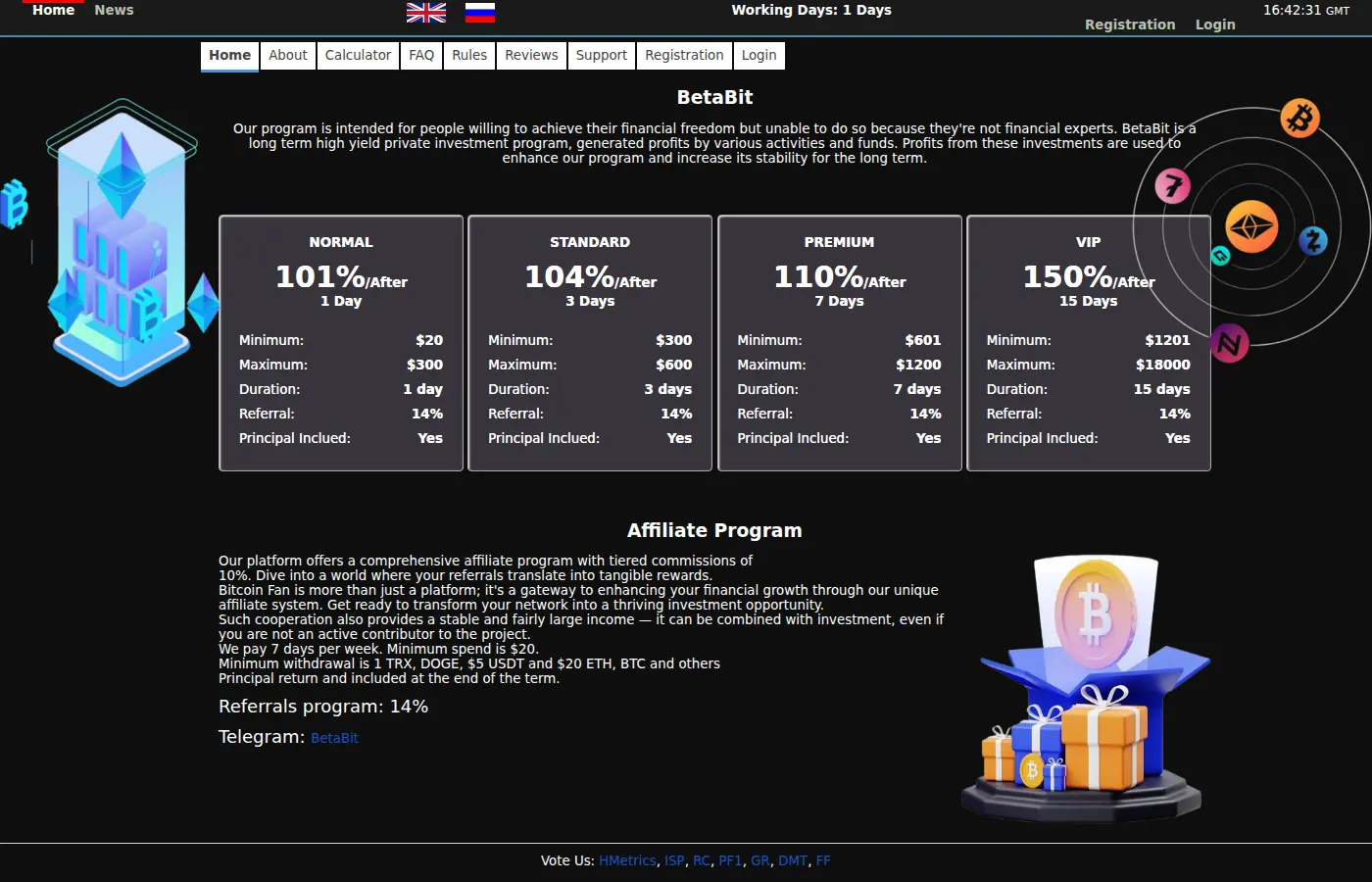Click the $600 maximum in STANDARD plan

pos(674,365)
